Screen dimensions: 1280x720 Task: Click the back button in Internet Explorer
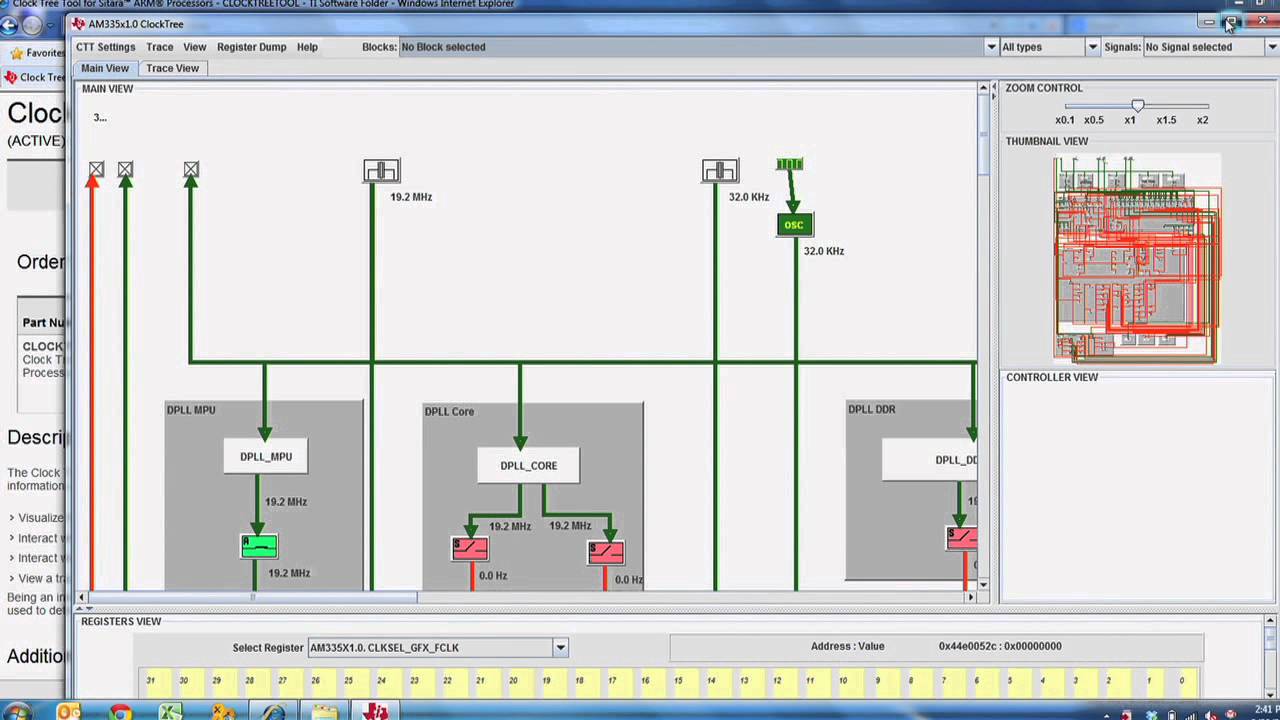point(10,26)
